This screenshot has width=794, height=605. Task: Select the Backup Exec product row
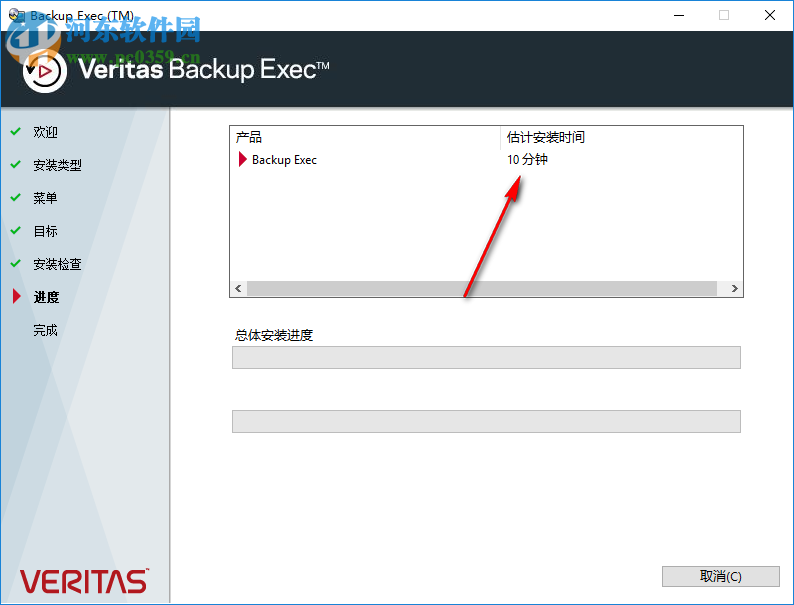click(x=486, y=159)
